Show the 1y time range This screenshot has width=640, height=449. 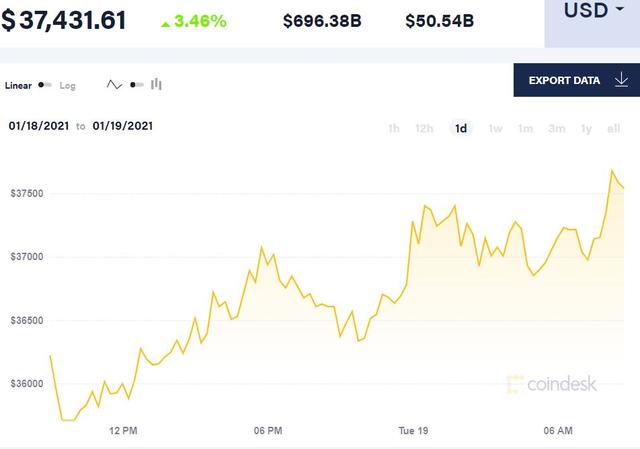click(x=586, y=128)
